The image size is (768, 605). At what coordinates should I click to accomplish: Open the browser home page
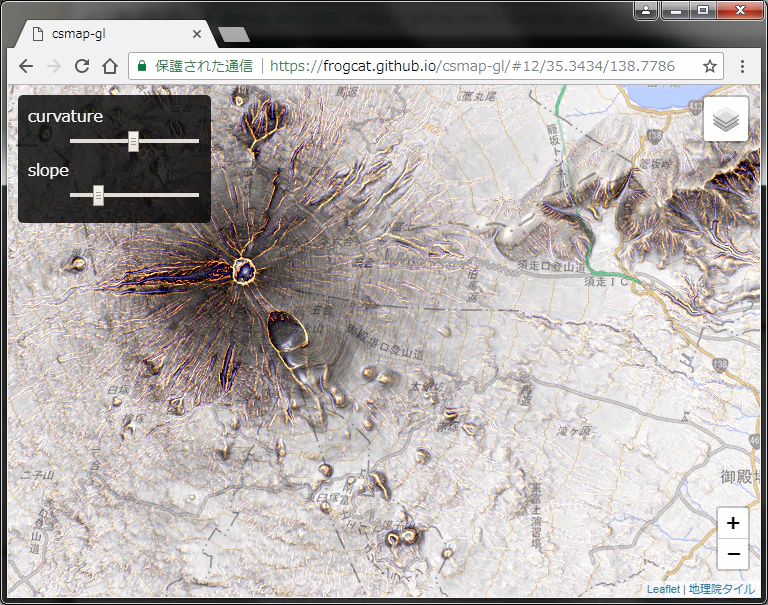click(x=110, y=66)
